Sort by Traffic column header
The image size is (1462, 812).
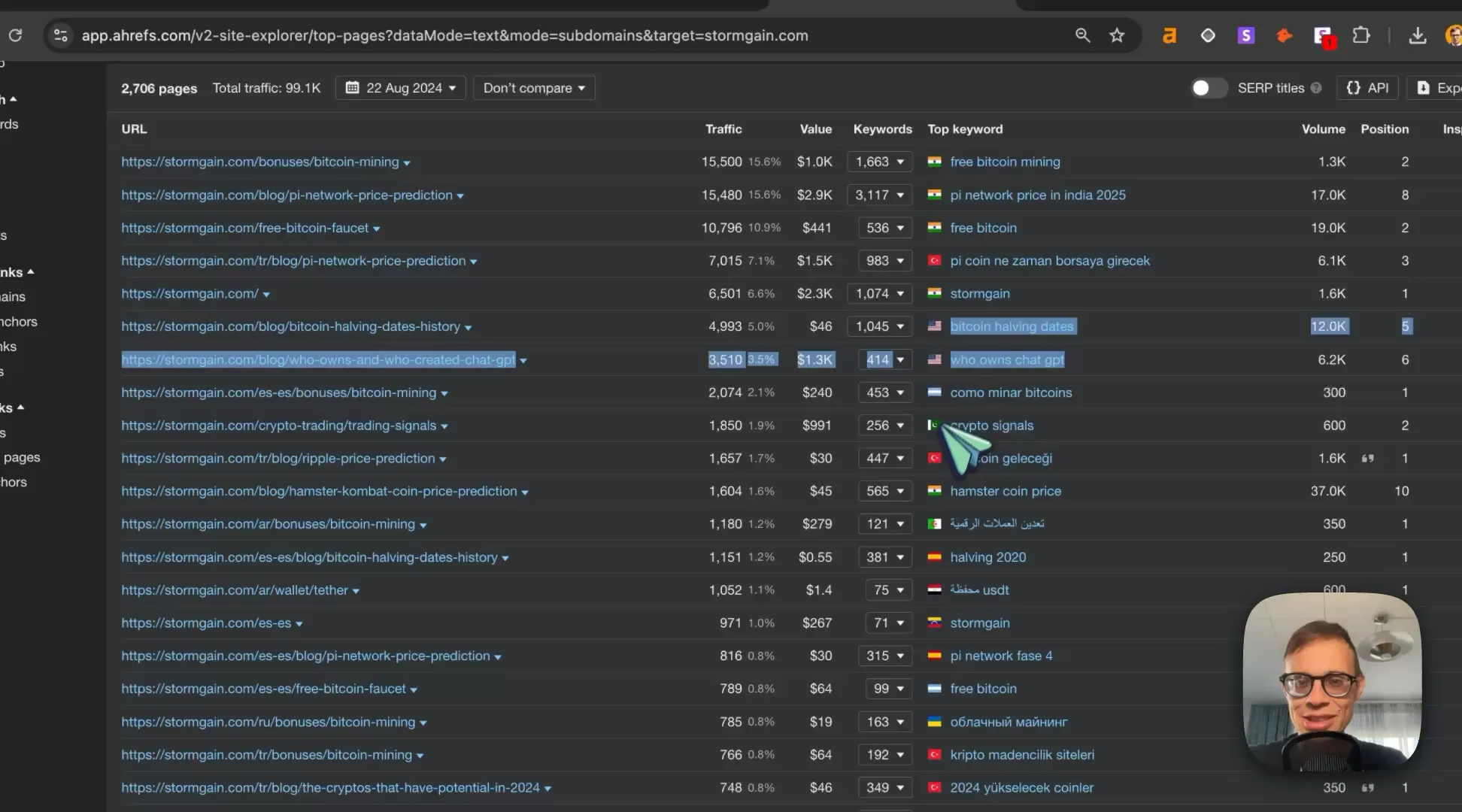(x=723, y=129)
